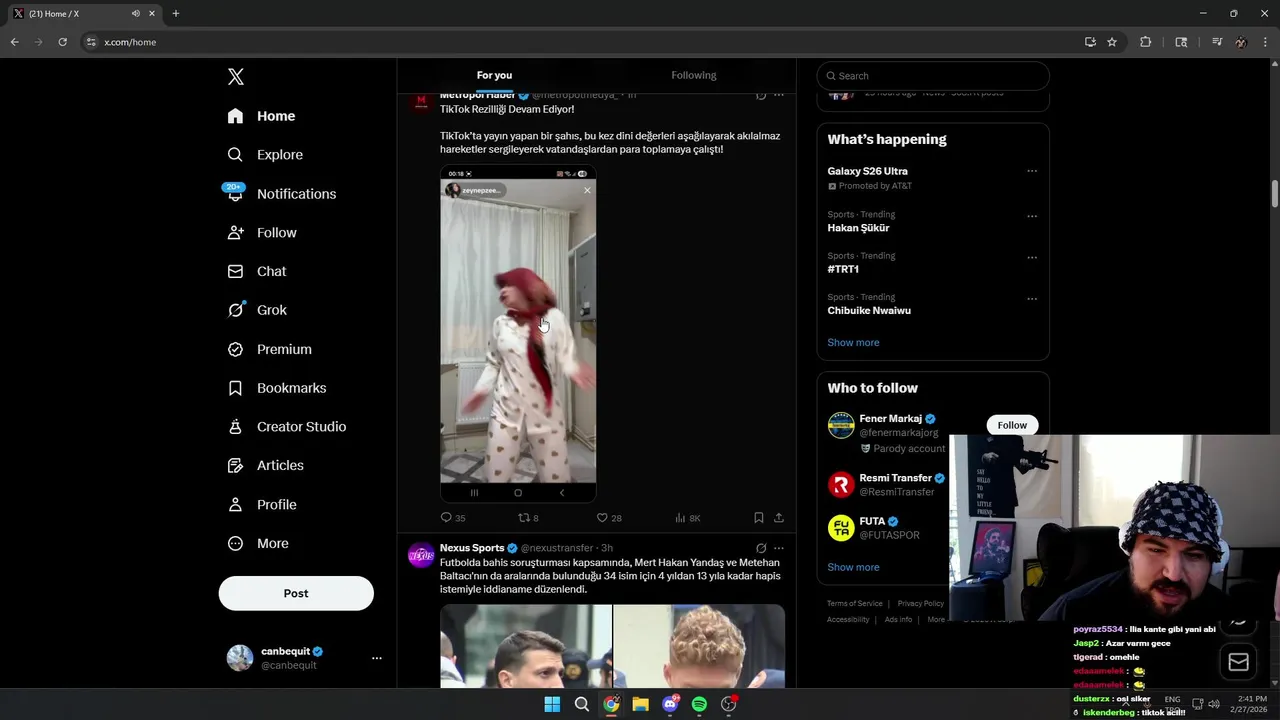Open options for Hakan Şükür trend

point(1032,216)
